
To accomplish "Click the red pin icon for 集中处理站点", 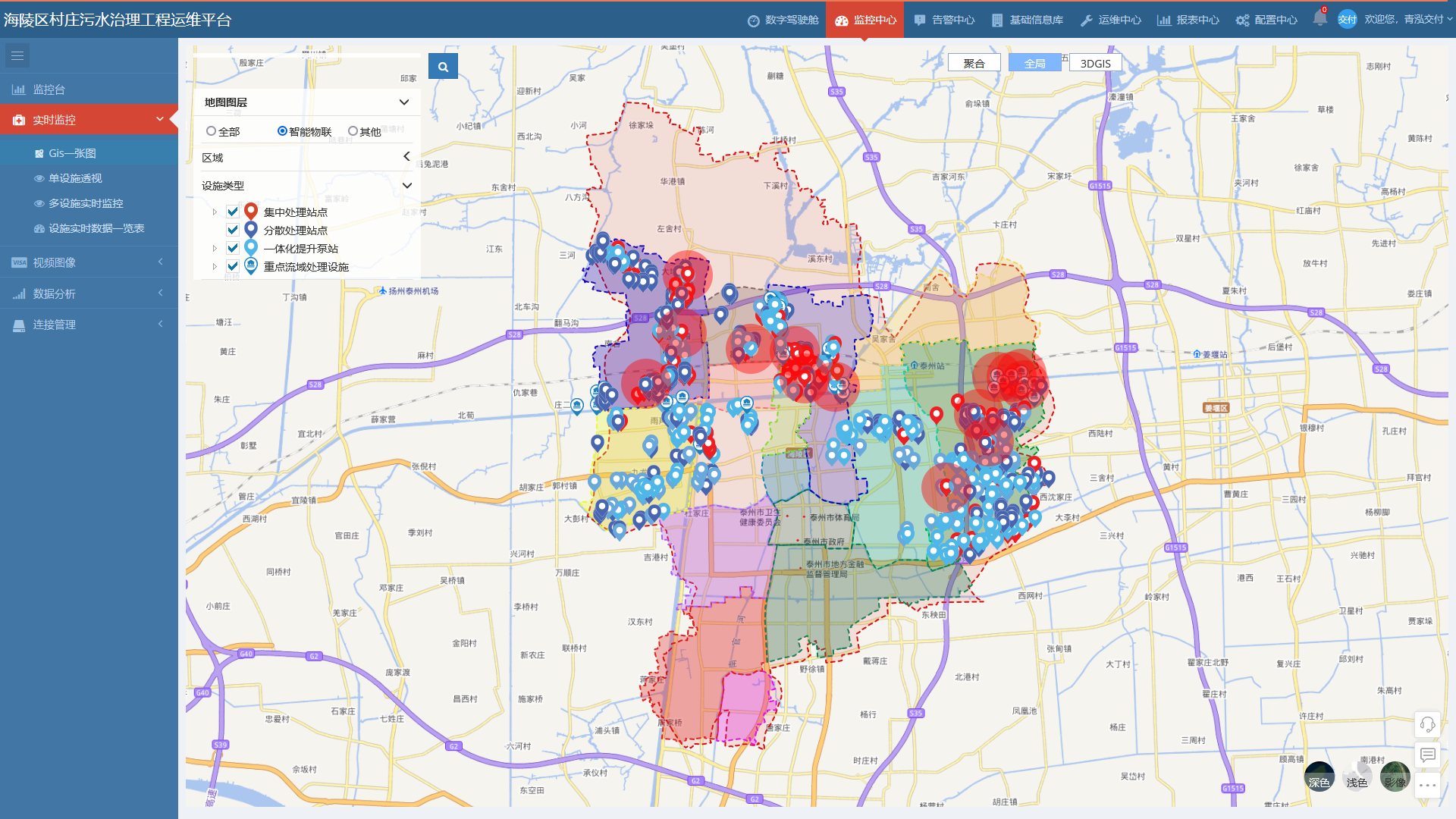I will tap(251, 212).
